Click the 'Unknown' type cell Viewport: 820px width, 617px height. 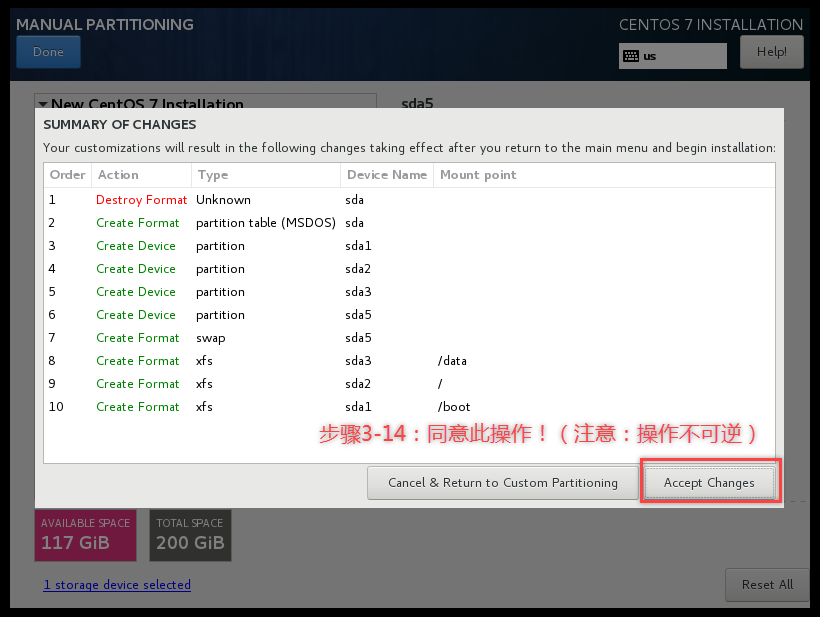pyautogui.click(x=223, y=200)
